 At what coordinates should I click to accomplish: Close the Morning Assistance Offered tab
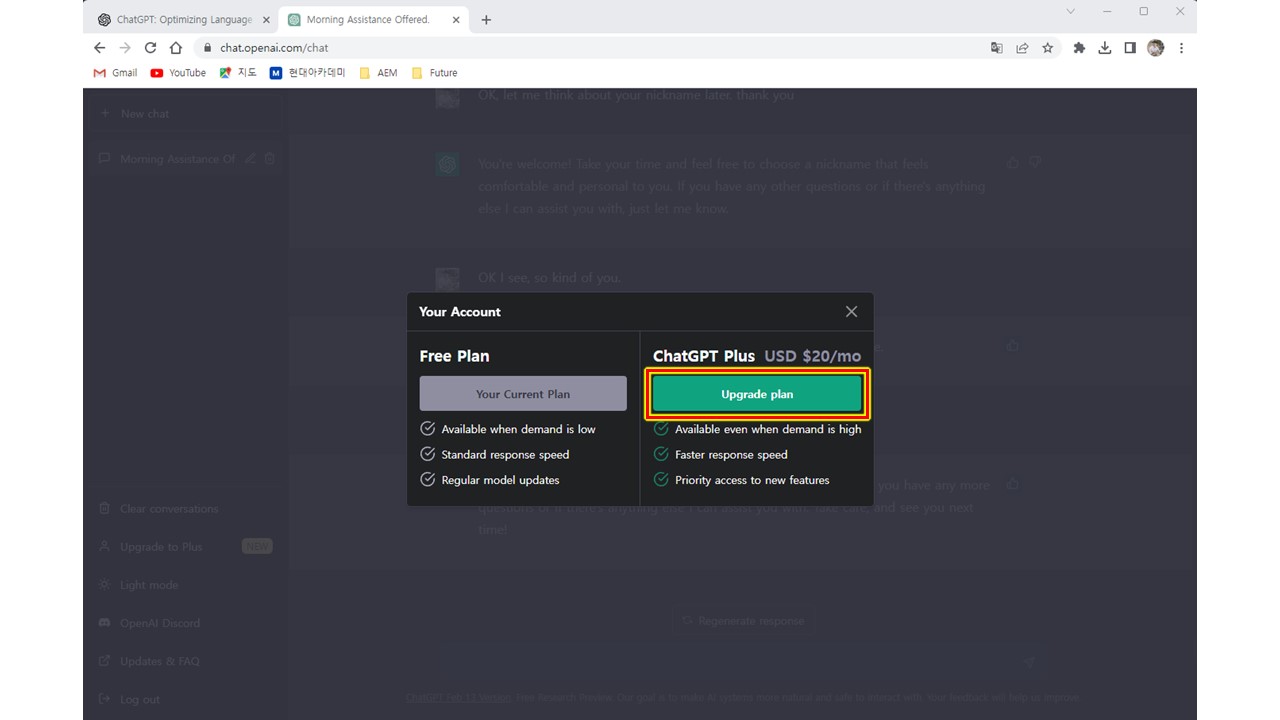coord(456,20)
